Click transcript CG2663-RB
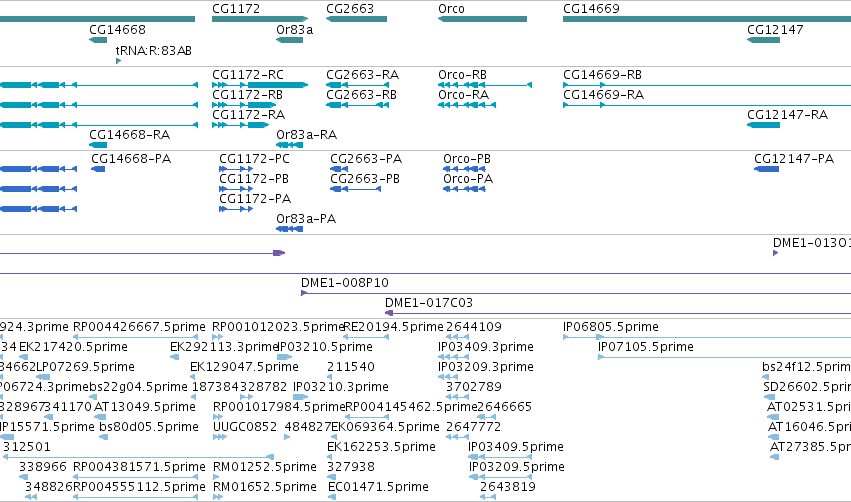Image resolution: width=851 pixels, height=502 pixels. tap(361, 95)
